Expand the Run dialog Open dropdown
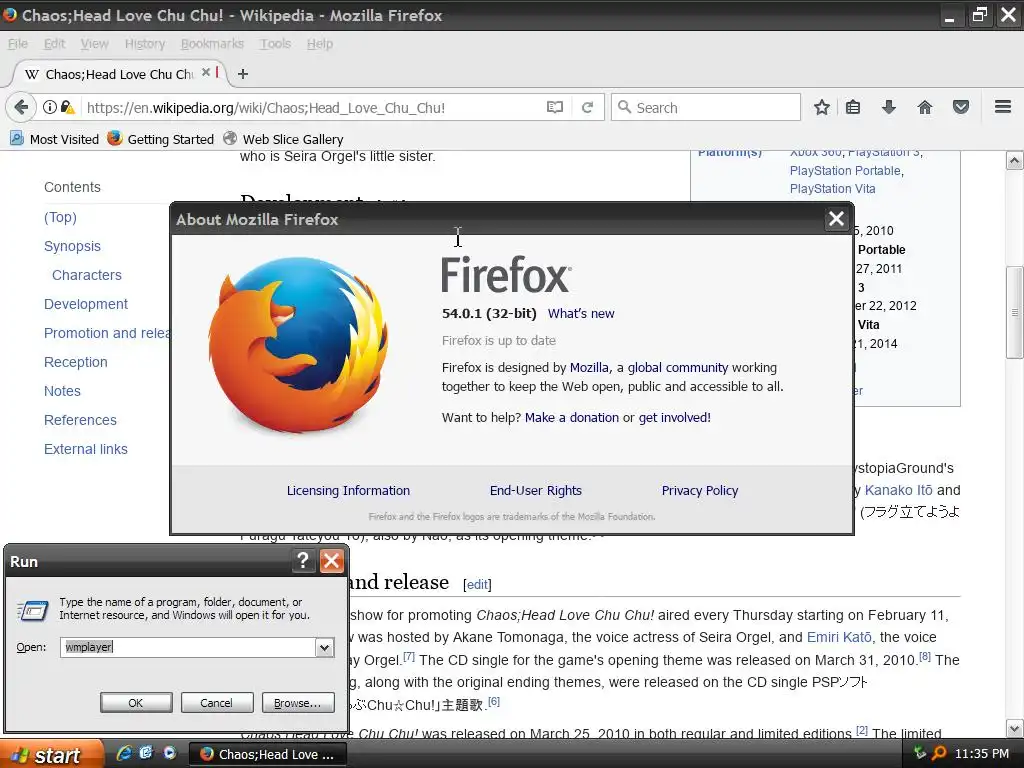The height and width of the screenshot is (768, 1024). point(325,647)
